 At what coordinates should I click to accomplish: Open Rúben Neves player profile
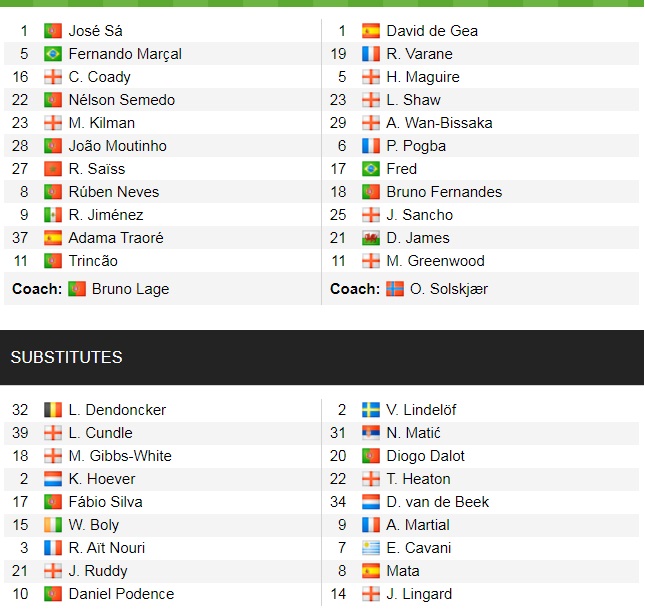point(114,192)
